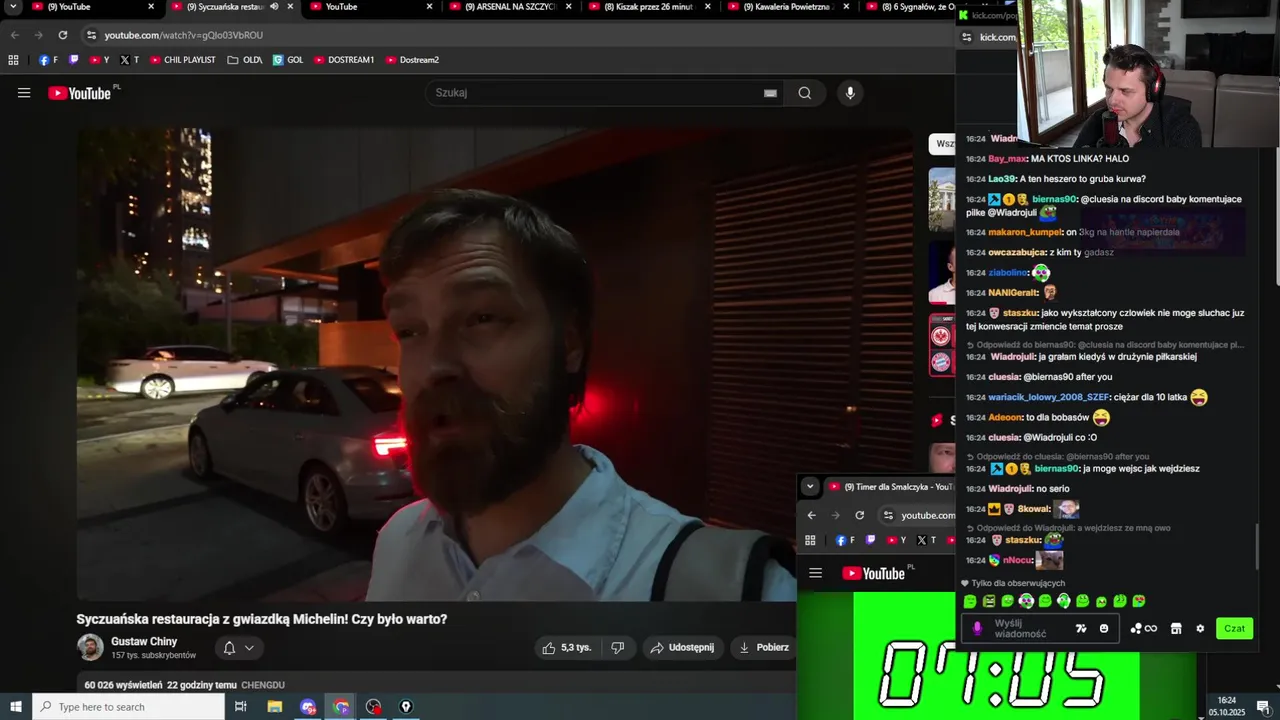Click the Pobierz download button
The height and width of the screenshot is (720, 1280).
(763, 648)
